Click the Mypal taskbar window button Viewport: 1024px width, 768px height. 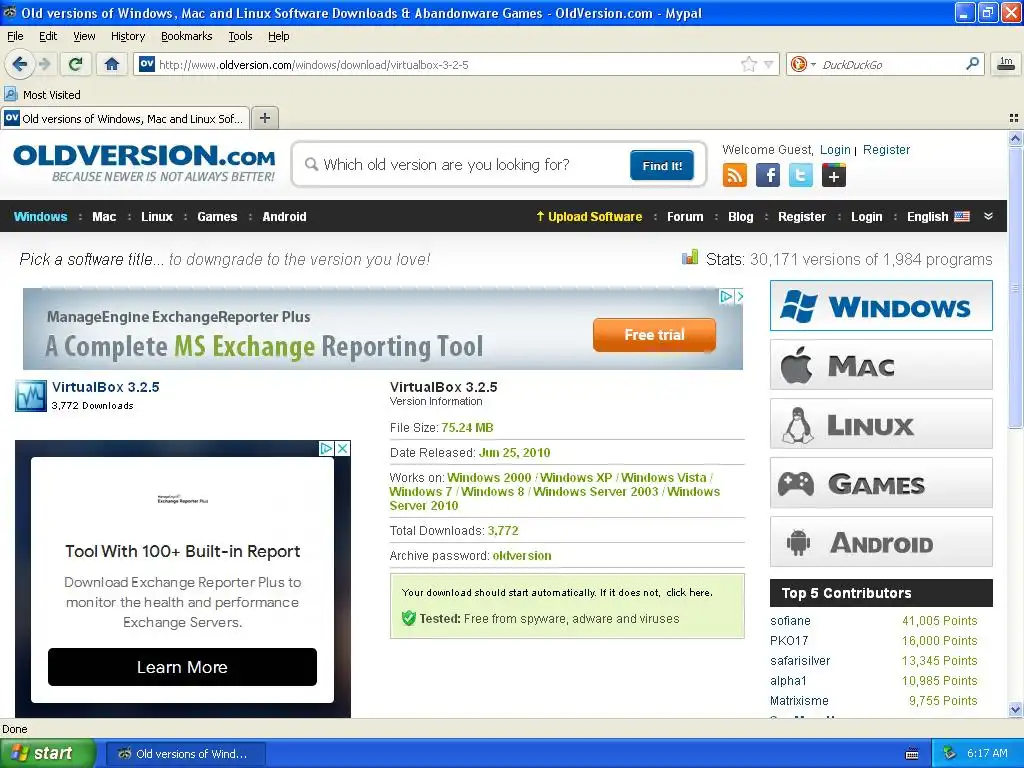tap(185, 754)
